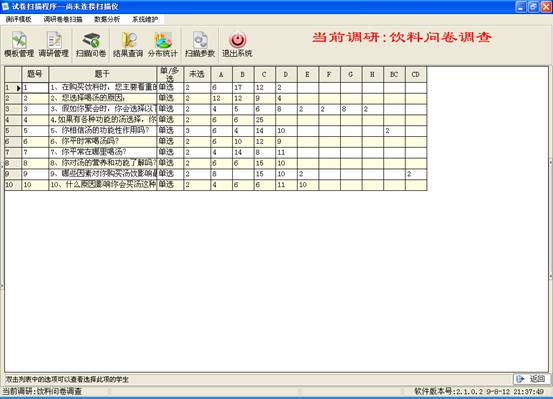Click column header G
Screen dimensions: 553x399
(351, 74)
